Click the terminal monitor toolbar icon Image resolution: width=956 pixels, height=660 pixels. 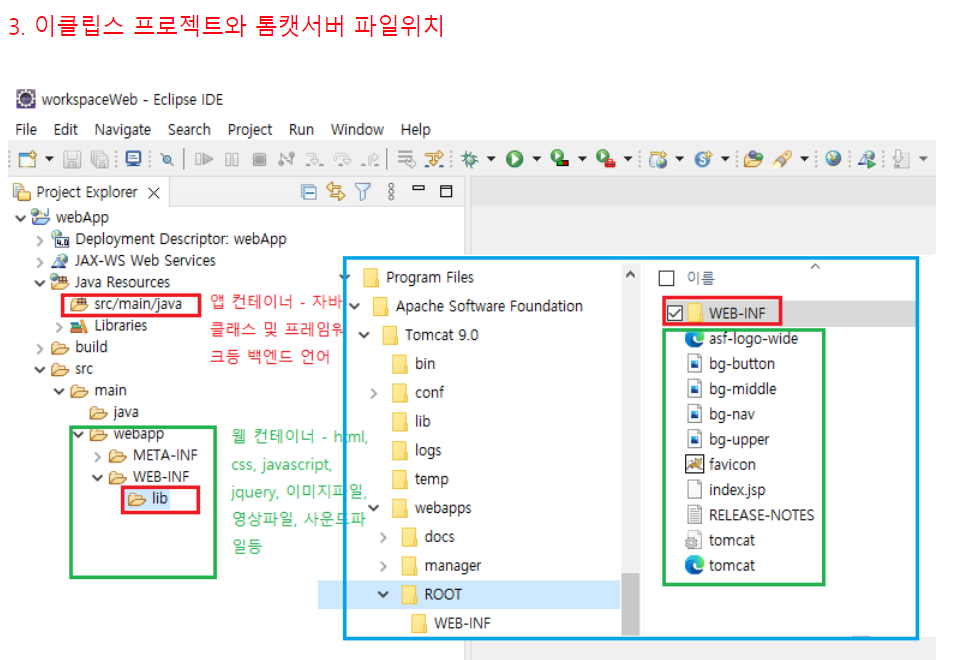133,159
